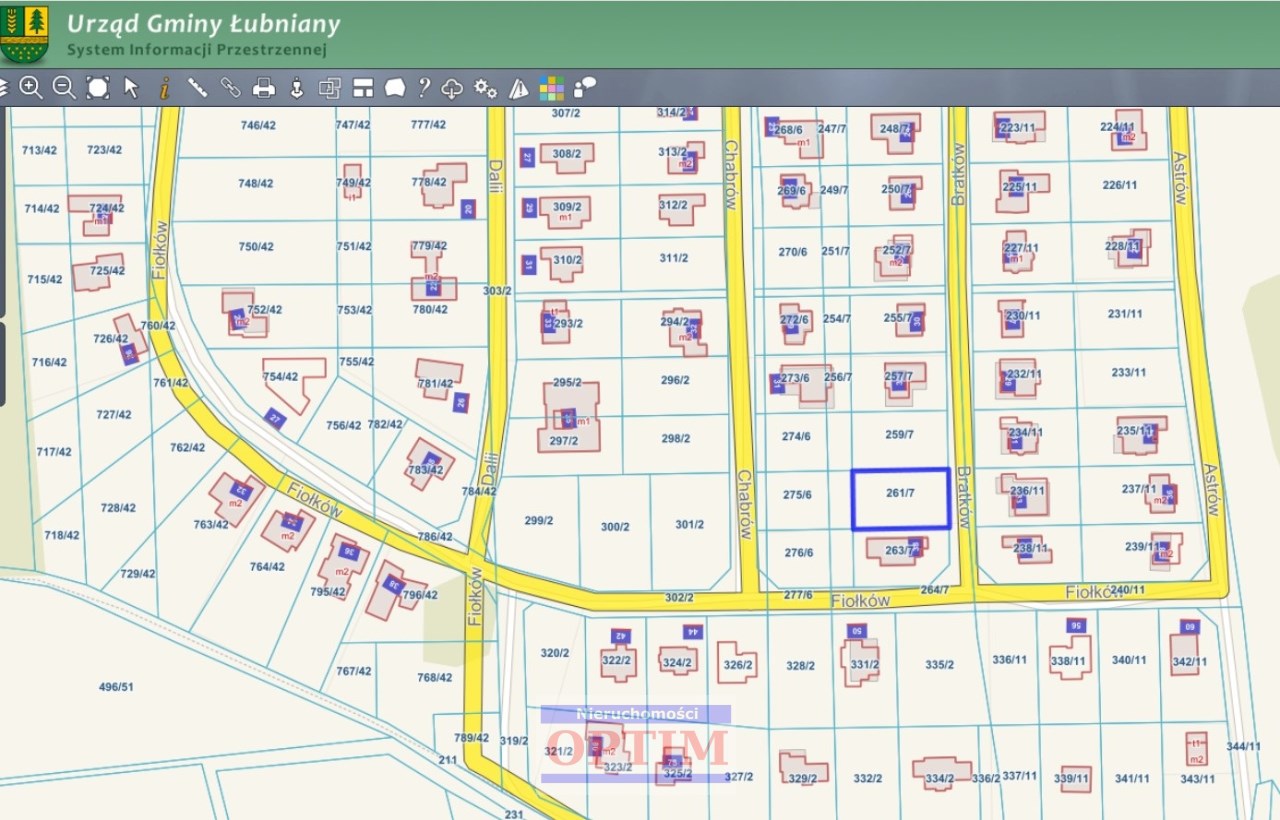Viewport: 1280px width, 820px height.
Task: Select the zoom out magnifier tool
Action: click(64, 87)
